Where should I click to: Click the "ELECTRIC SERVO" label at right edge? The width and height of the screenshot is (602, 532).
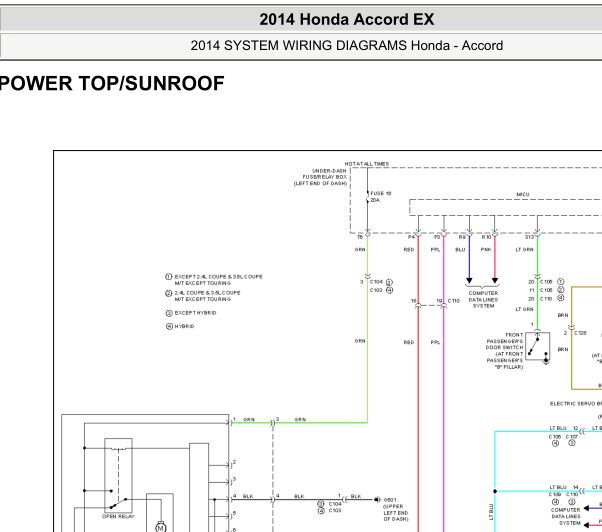[576, 404]
